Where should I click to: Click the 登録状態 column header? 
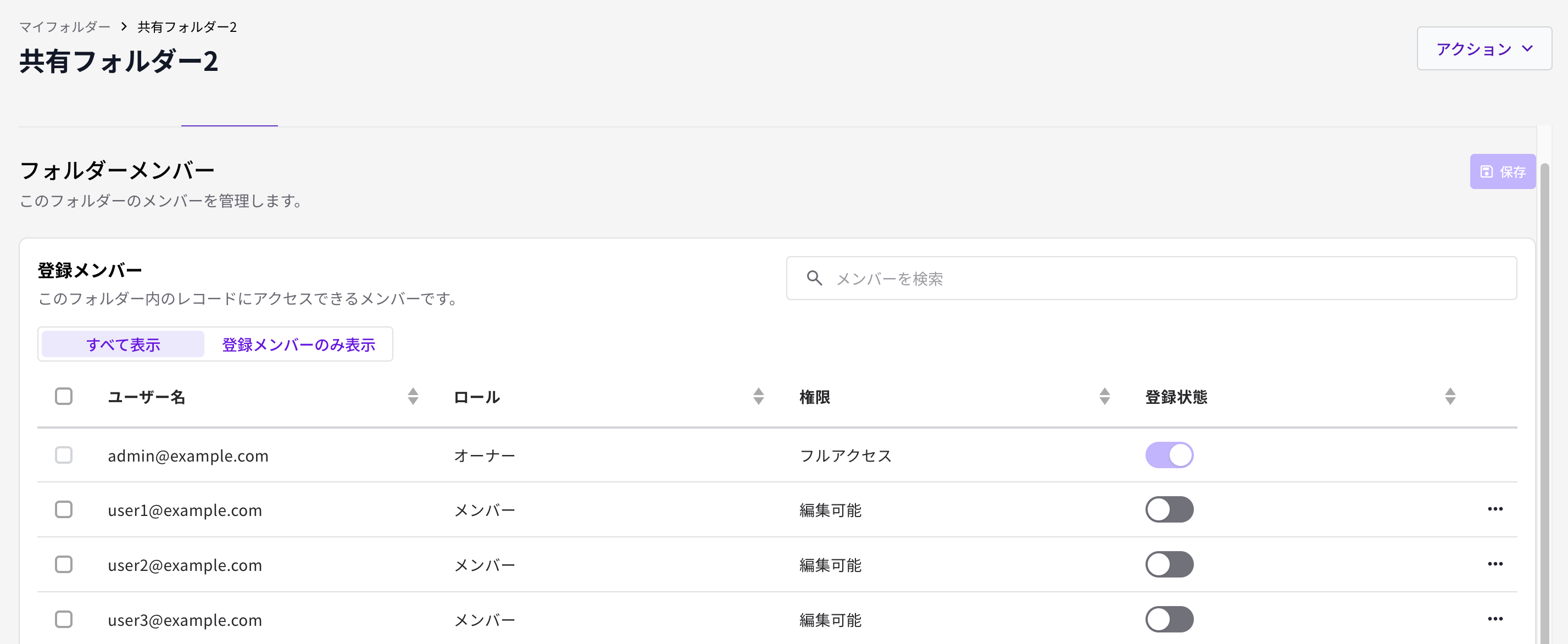(1176, 397)
